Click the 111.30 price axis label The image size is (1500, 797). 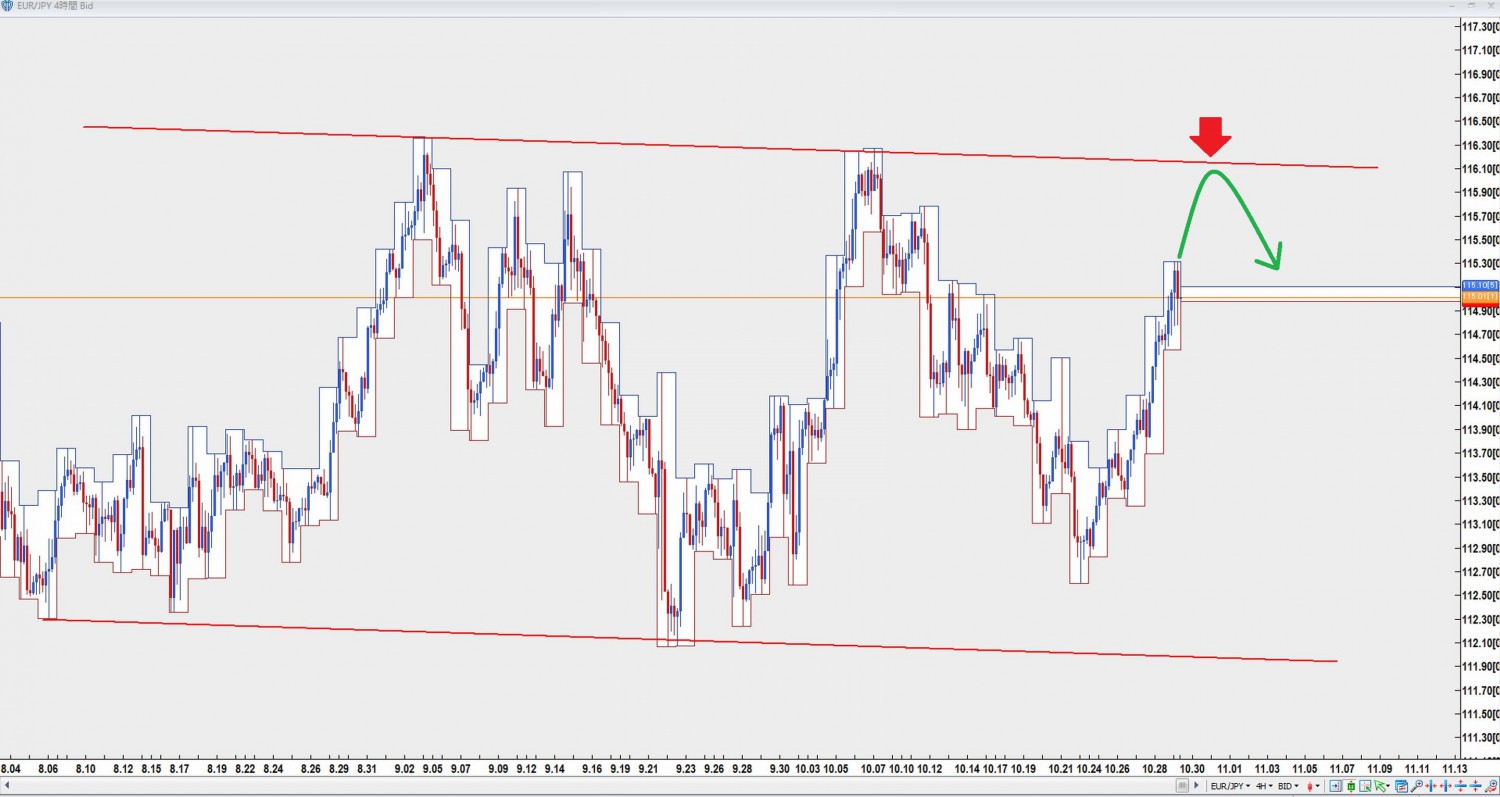[x=1479, y=738]
